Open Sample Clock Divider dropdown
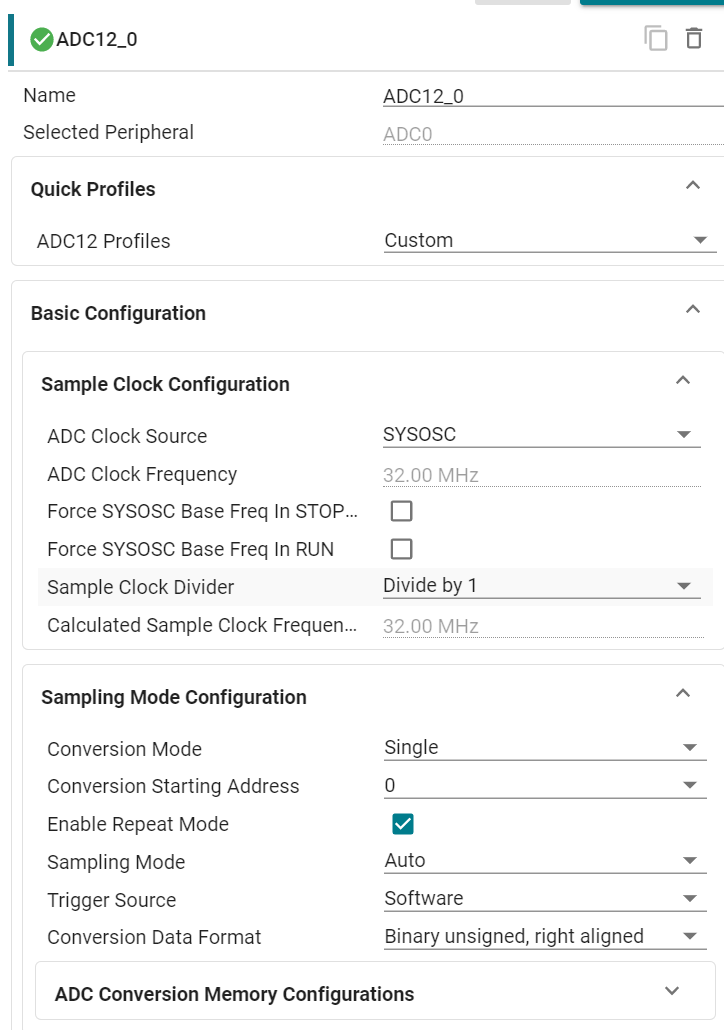This screenshot has height=1030, width=724. pos(542,586)
